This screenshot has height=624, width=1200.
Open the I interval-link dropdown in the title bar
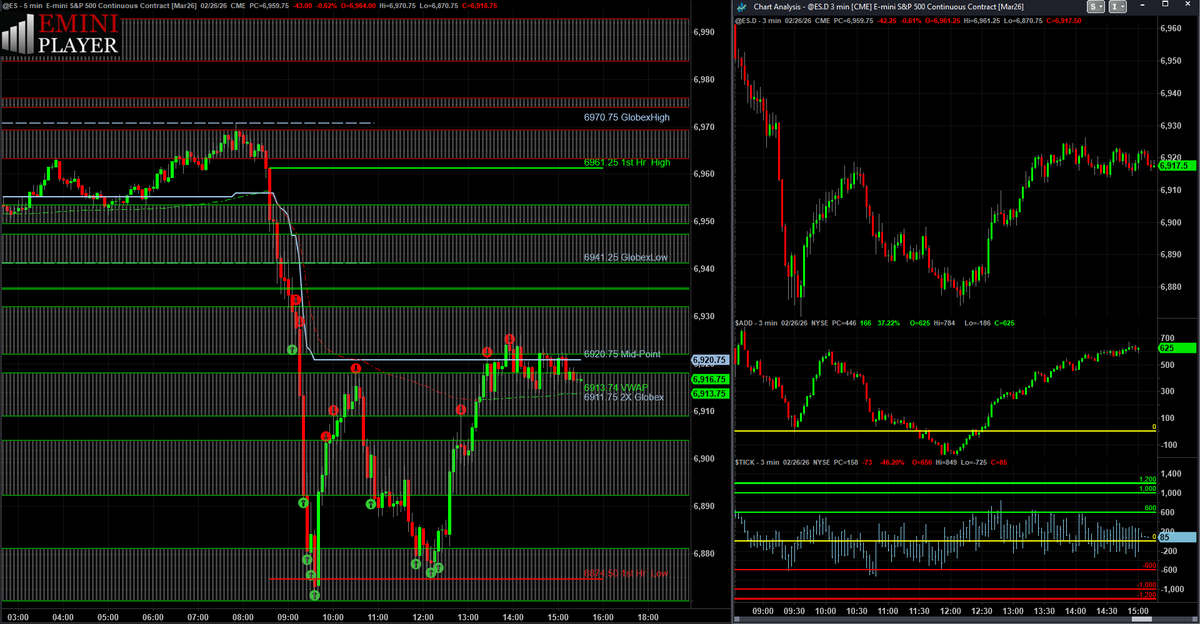tap(1119, 7)
